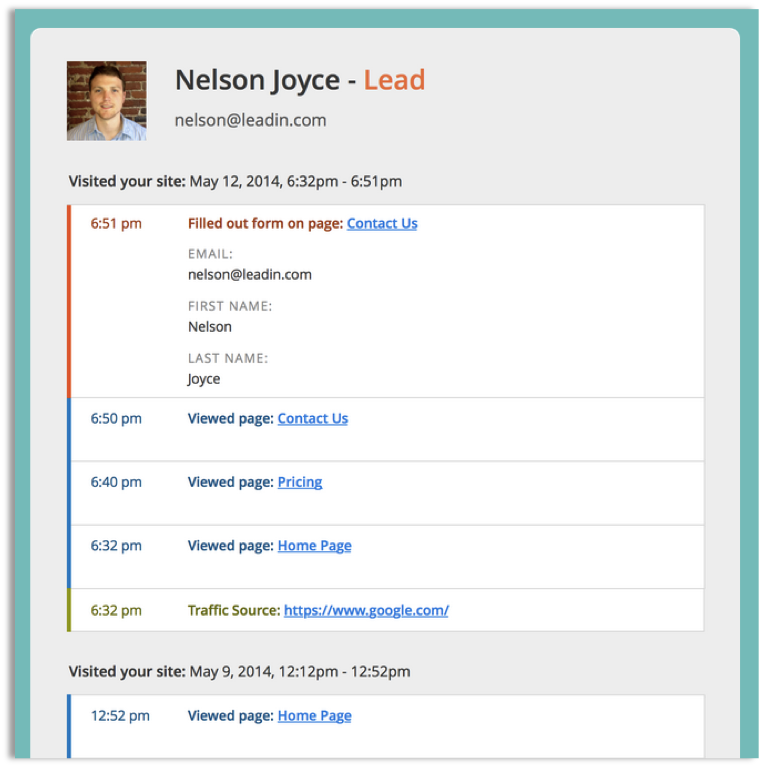Select the first name value Nelson
Screen dimensions: 761x767
pos(209,327)
